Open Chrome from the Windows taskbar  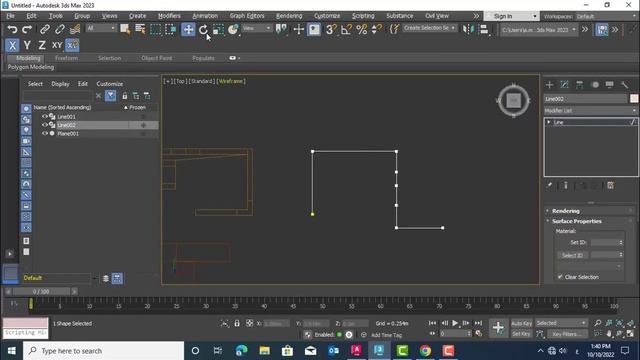coord(425,351)
